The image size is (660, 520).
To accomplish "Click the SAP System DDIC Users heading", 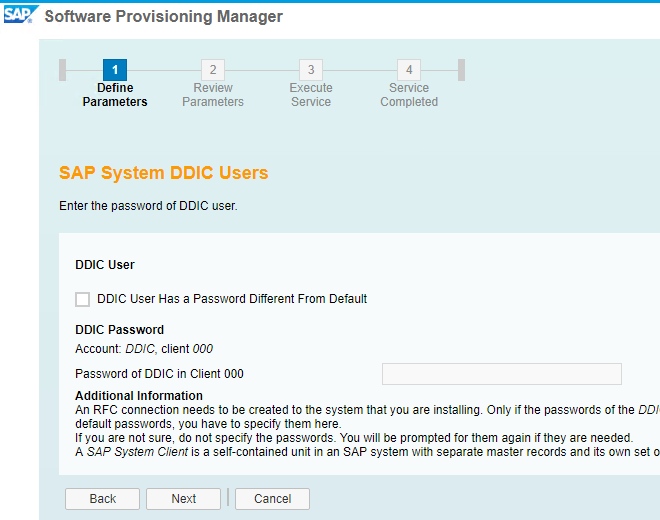I will 164,173.
